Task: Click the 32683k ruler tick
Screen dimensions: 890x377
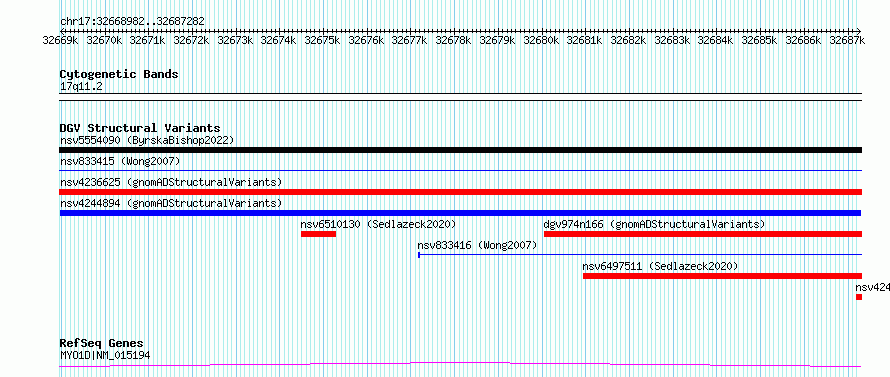Action: [672, 40]
